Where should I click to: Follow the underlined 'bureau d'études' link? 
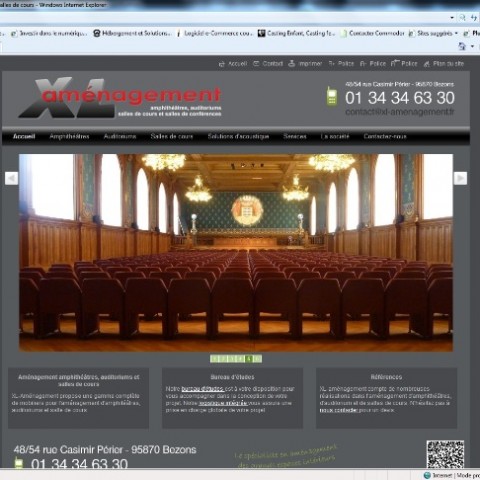pyautogui.click(x=202, y=389)
